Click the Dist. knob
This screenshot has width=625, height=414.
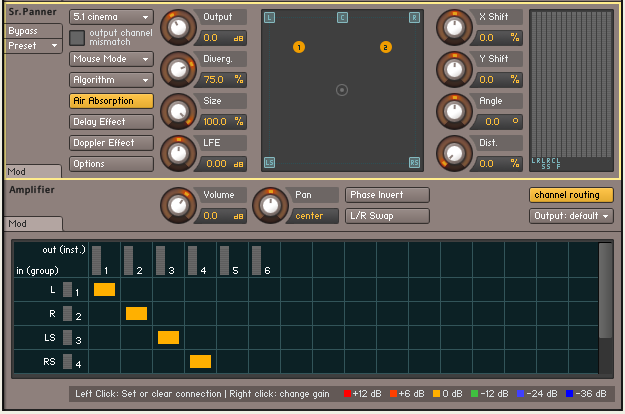454,153
